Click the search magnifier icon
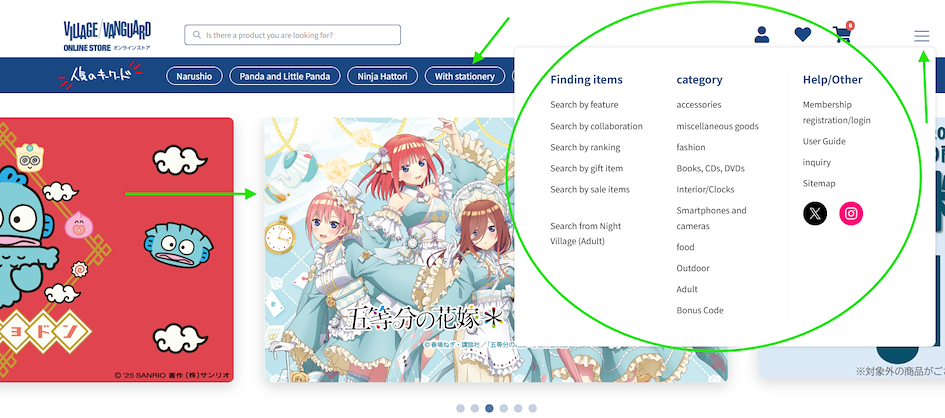Screen dimensions: 945x418 pos(196,35)
